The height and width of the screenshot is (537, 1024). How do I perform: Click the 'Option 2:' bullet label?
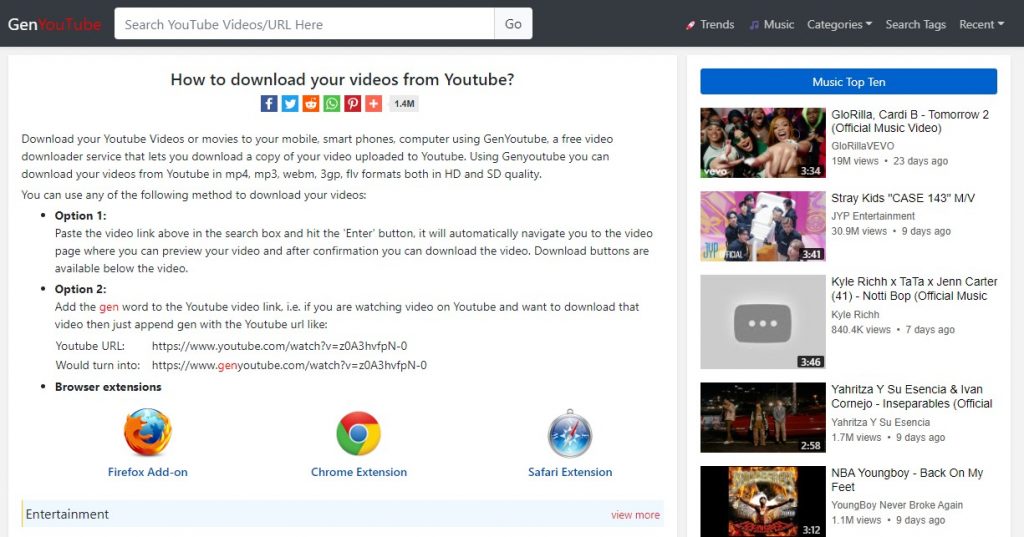coord(80,289)
